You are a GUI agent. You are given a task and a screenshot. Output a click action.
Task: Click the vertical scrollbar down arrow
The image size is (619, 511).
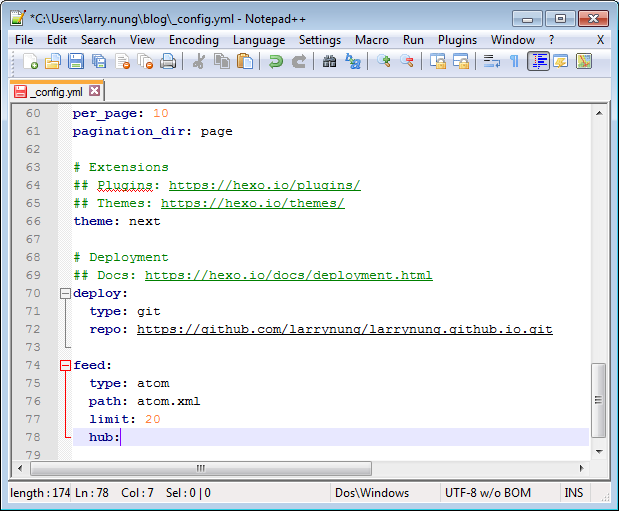click(x=599, y=451)
